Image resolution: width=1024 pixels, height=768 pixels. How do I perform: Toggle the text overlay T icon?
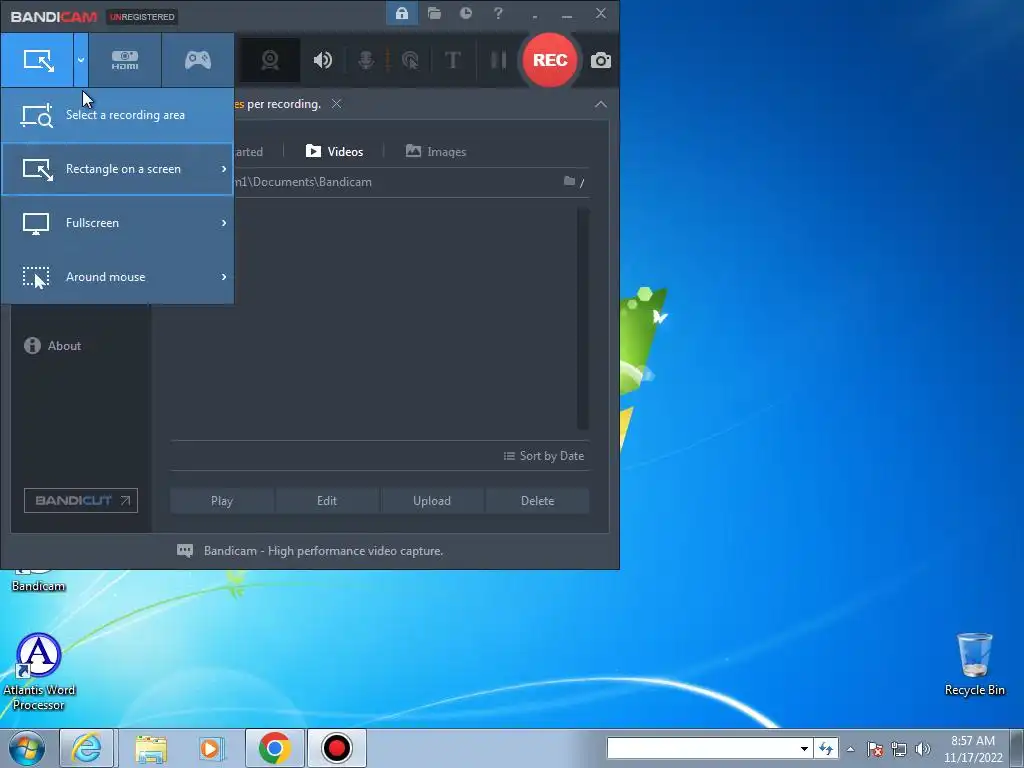click(452, 60)
